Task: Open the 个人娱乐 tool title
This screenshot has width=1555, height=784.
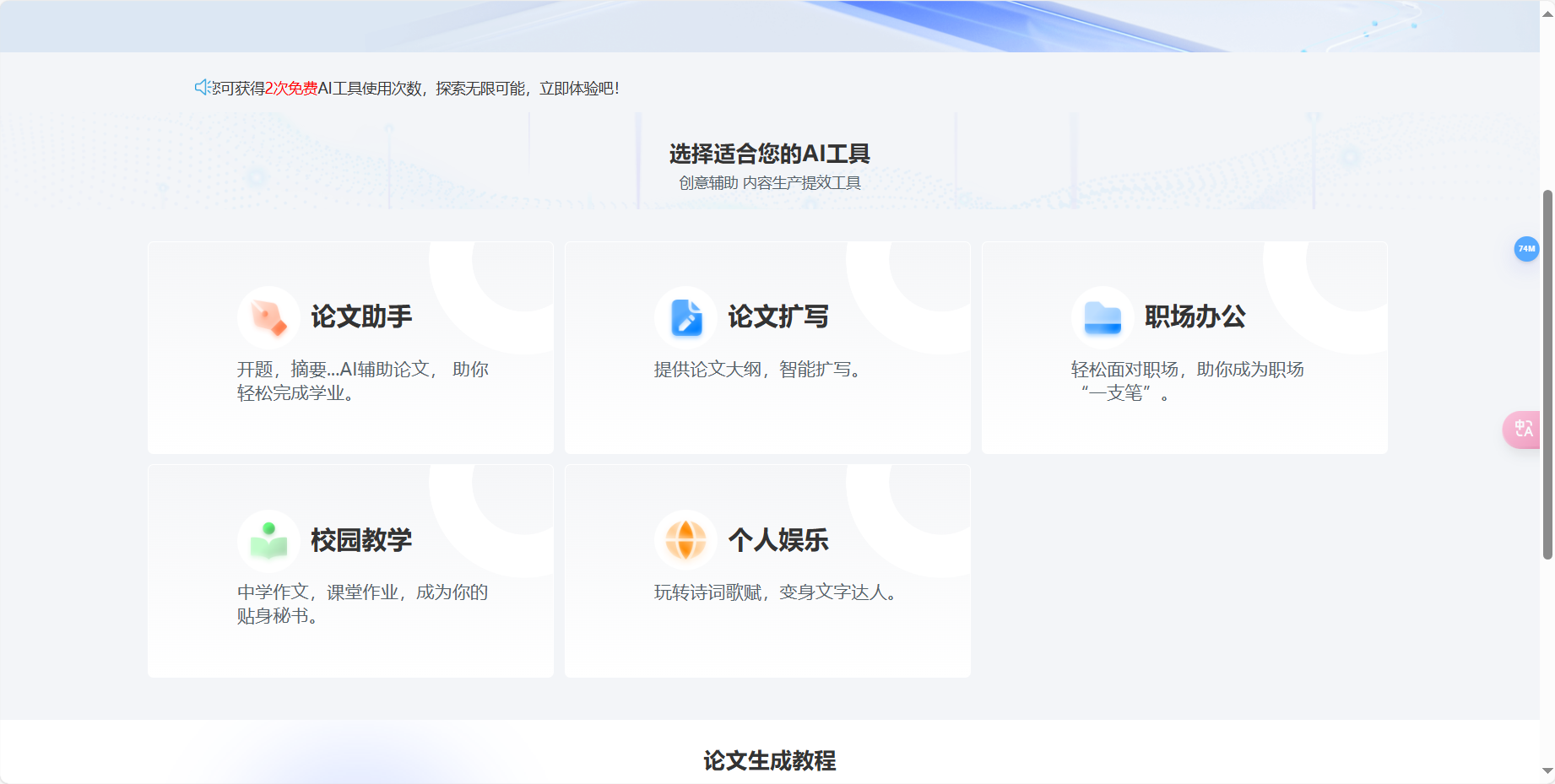Action: click(778, 540)
